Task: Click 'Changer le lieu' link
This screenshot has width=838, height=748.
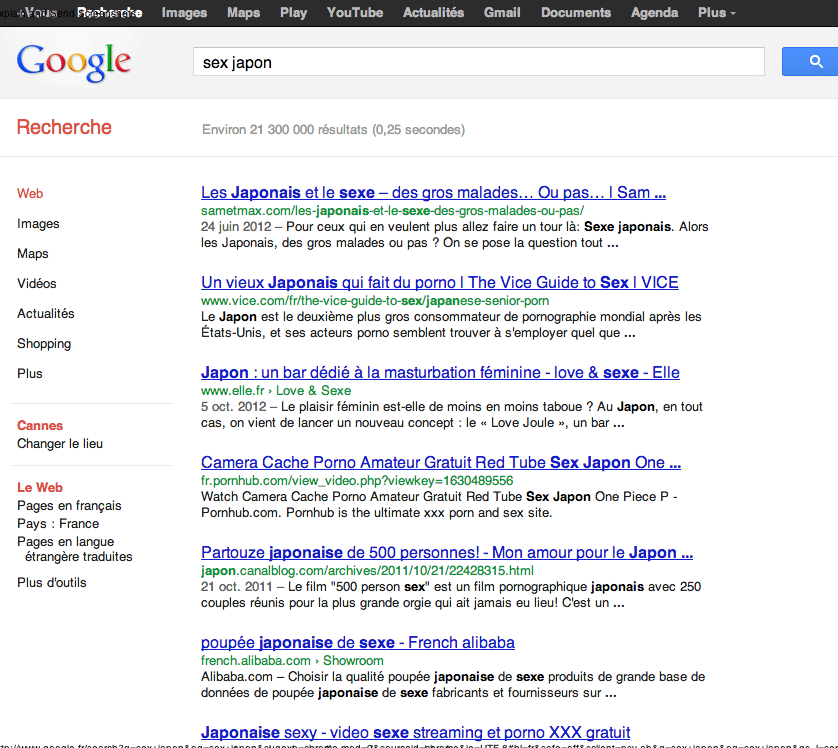Action: click(60, 443)
